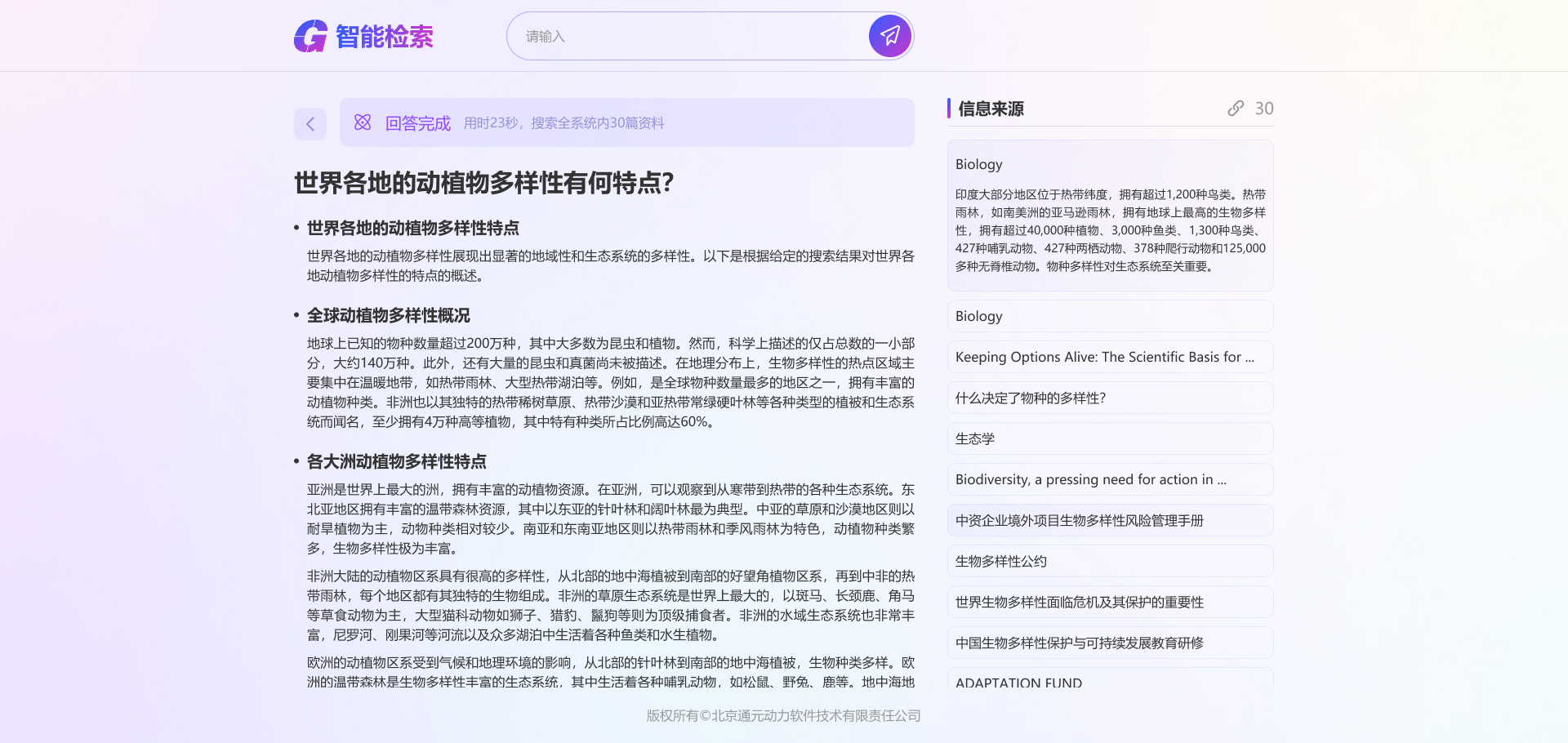
Task: Go back using the left chevron button
Action: (x=310, y=124)
